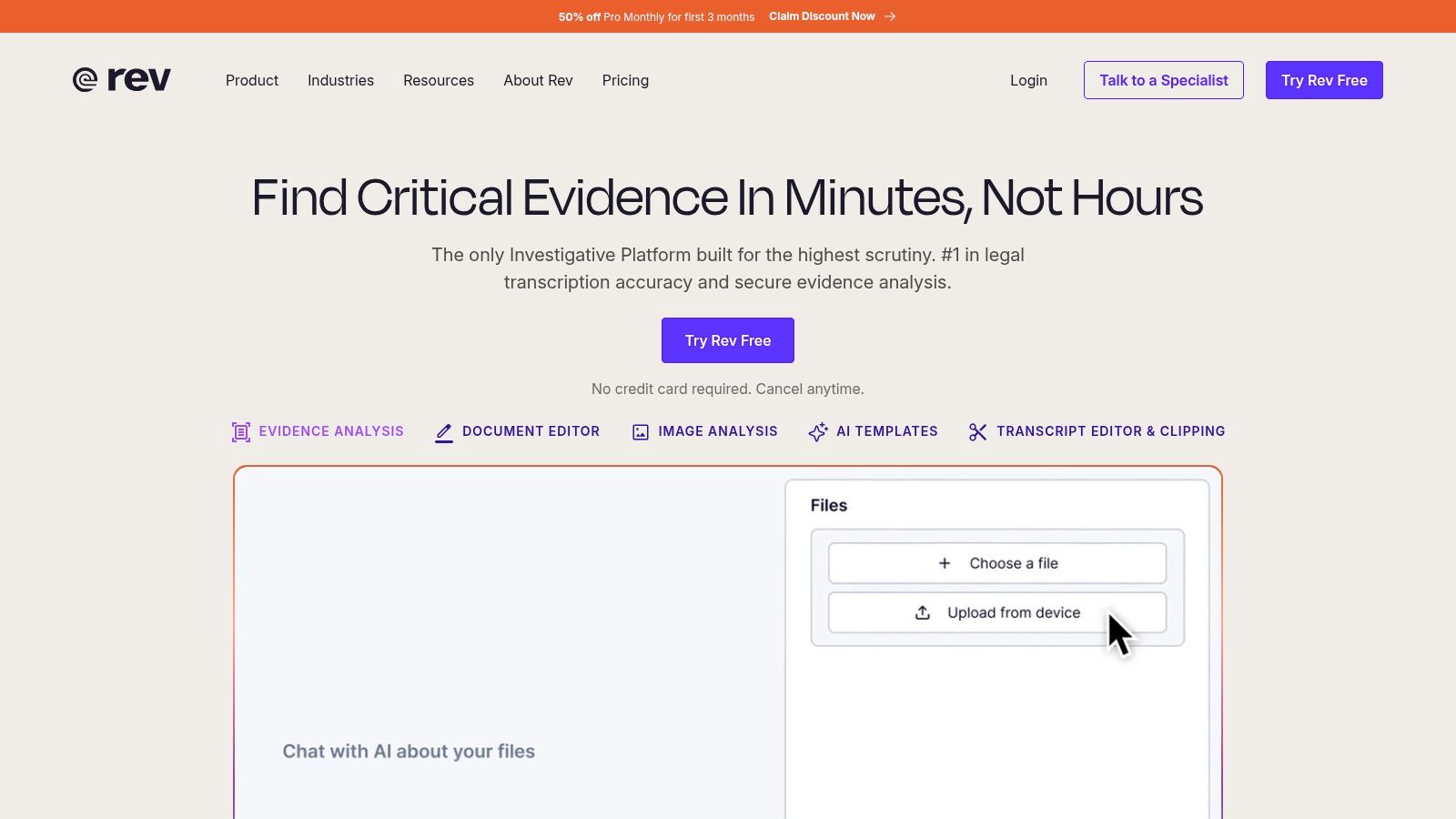Click the Upload from device button
This screenshot has width=1456, height=819.
997,612
